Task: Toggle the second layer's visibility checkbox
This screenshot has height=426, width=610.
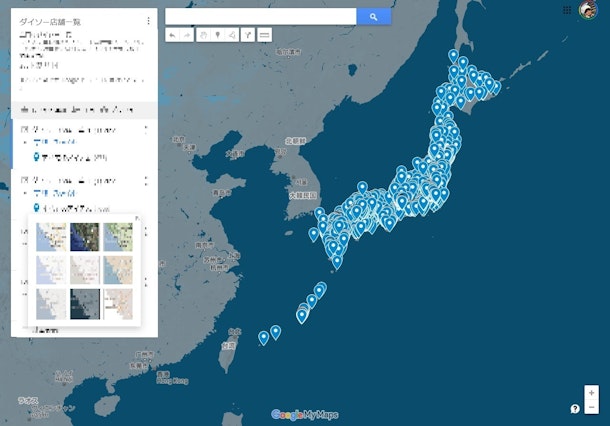Action: click(x=24, y=179)
